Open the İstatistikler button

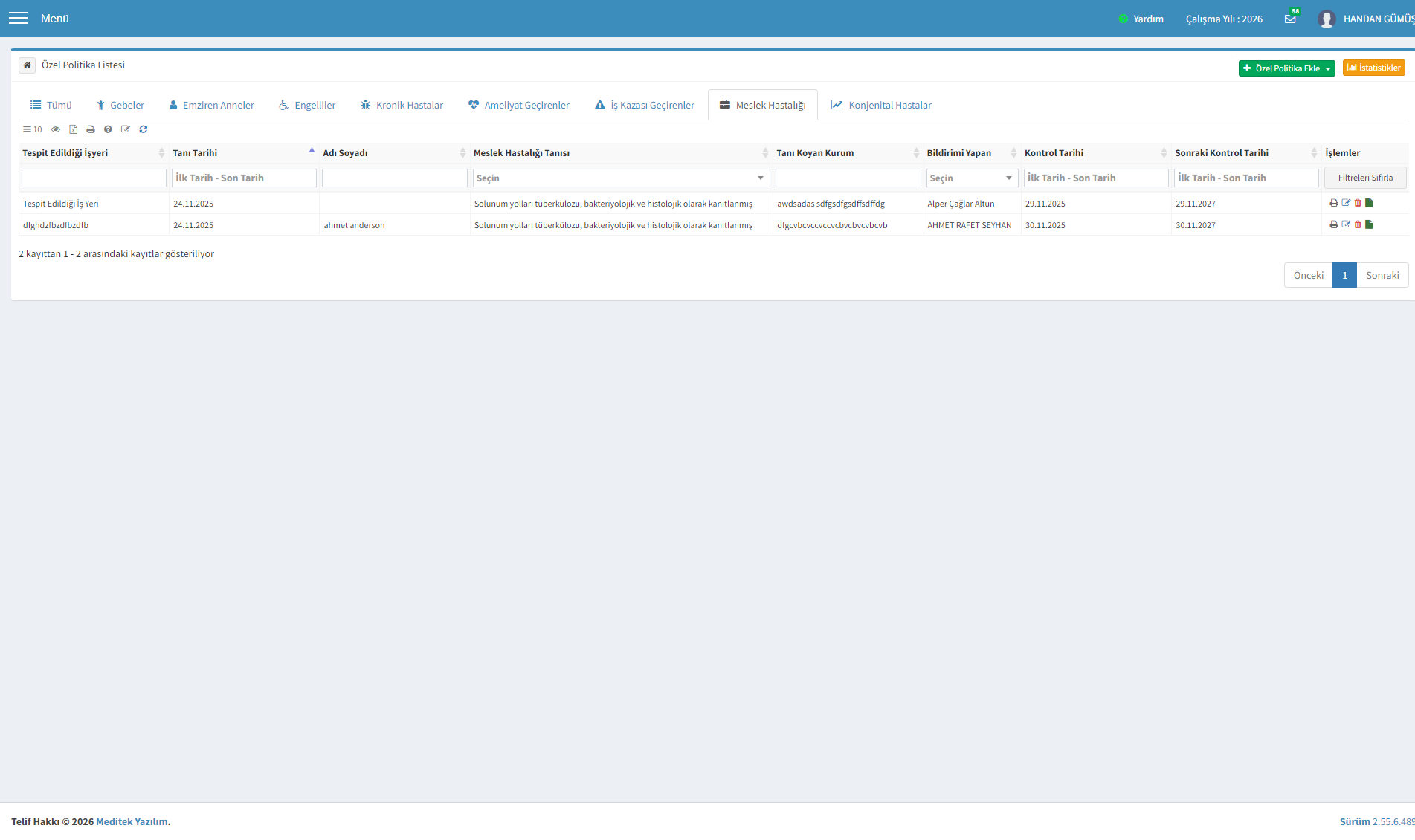click(x=1373, y=68)
